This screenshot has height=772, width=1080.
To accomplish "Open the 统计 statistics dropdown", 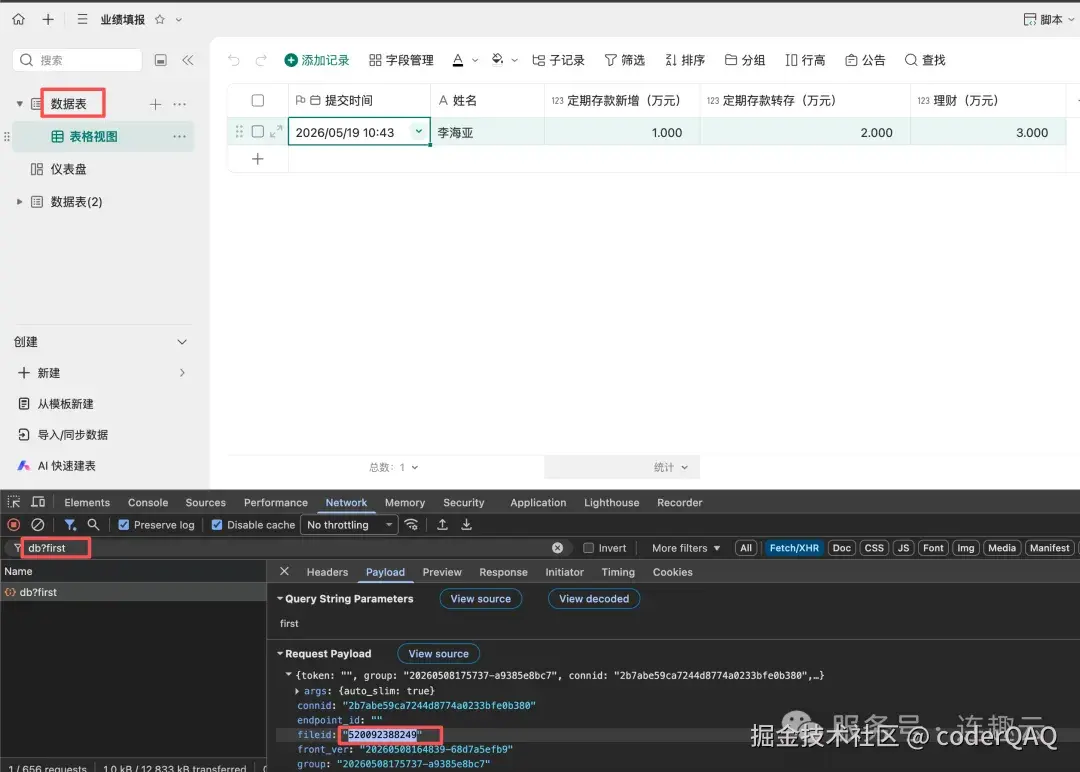I will point(671,467).
